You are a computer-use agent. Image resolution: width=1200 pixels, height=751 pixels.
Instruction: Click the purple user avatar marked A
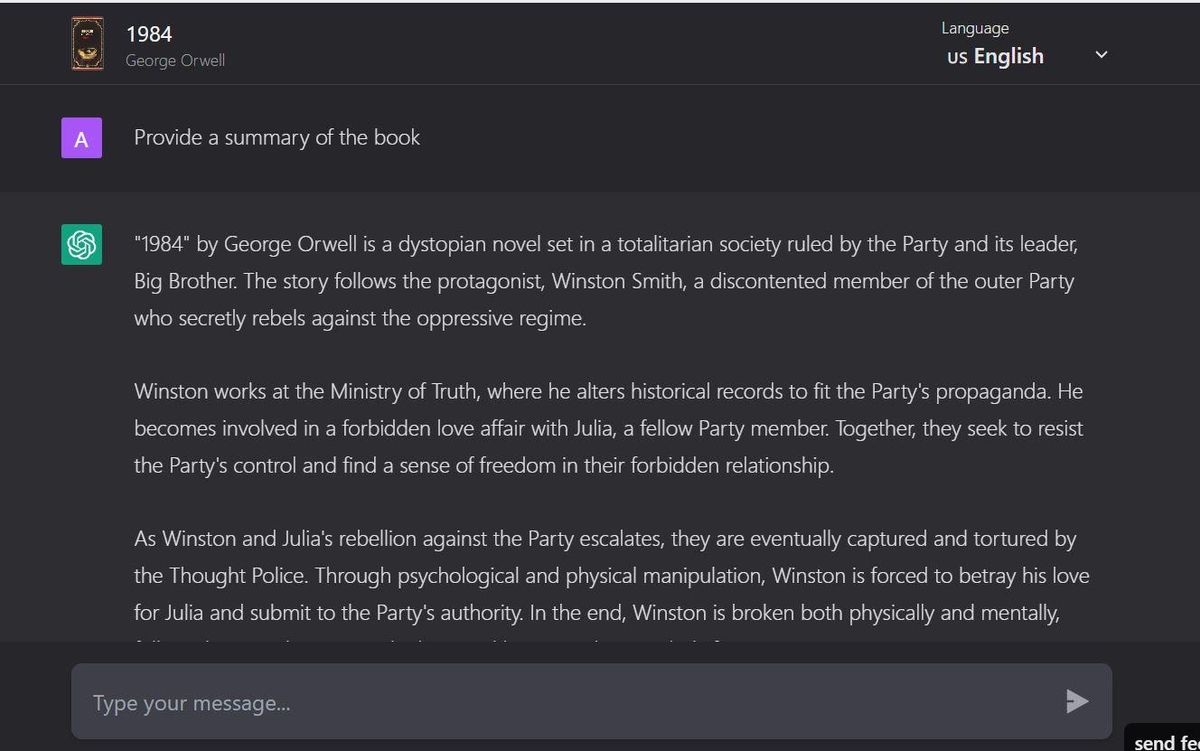click(81, 137)
